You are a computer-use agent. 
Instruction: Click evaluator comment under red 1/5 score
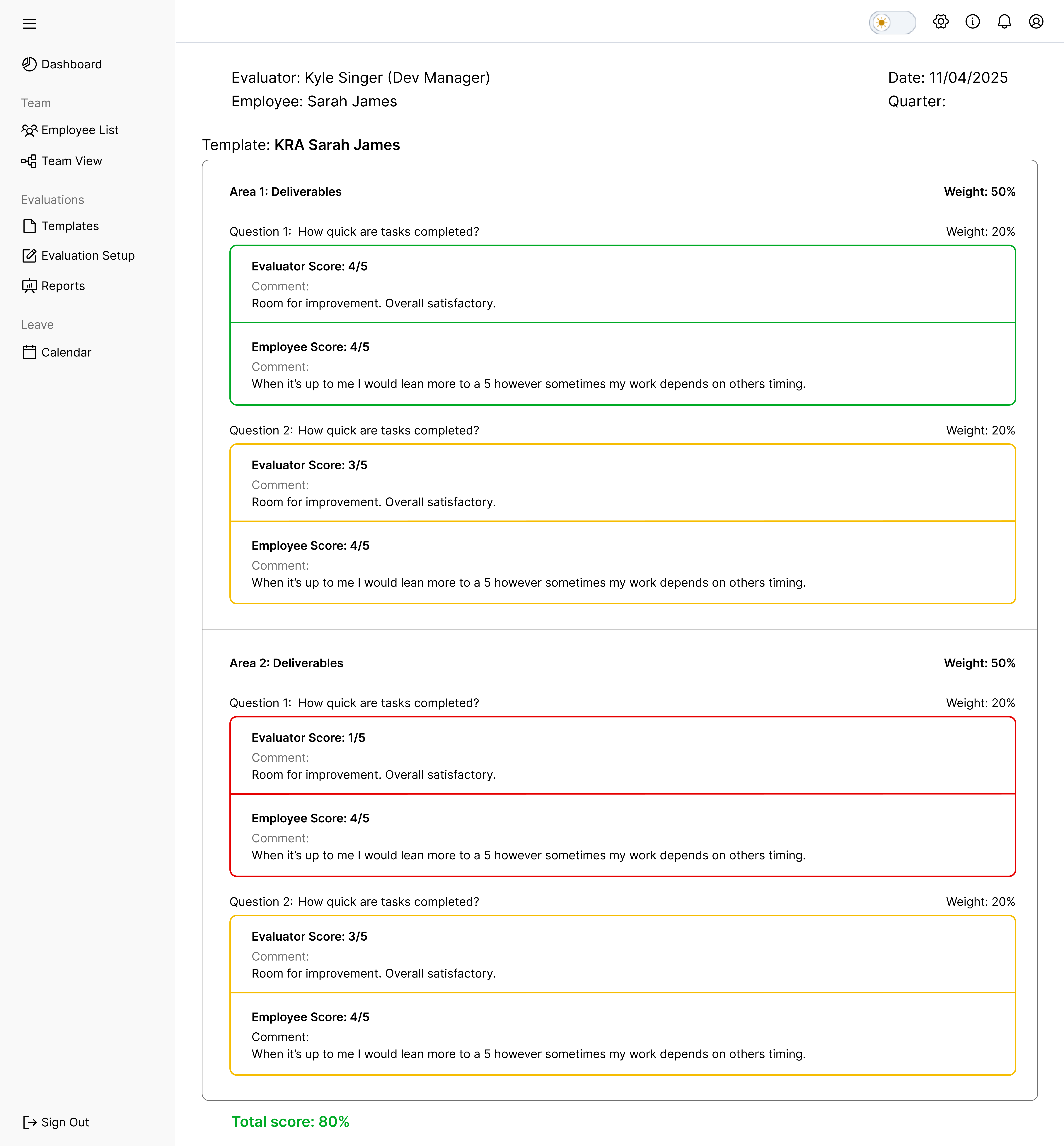pos(374,775)
